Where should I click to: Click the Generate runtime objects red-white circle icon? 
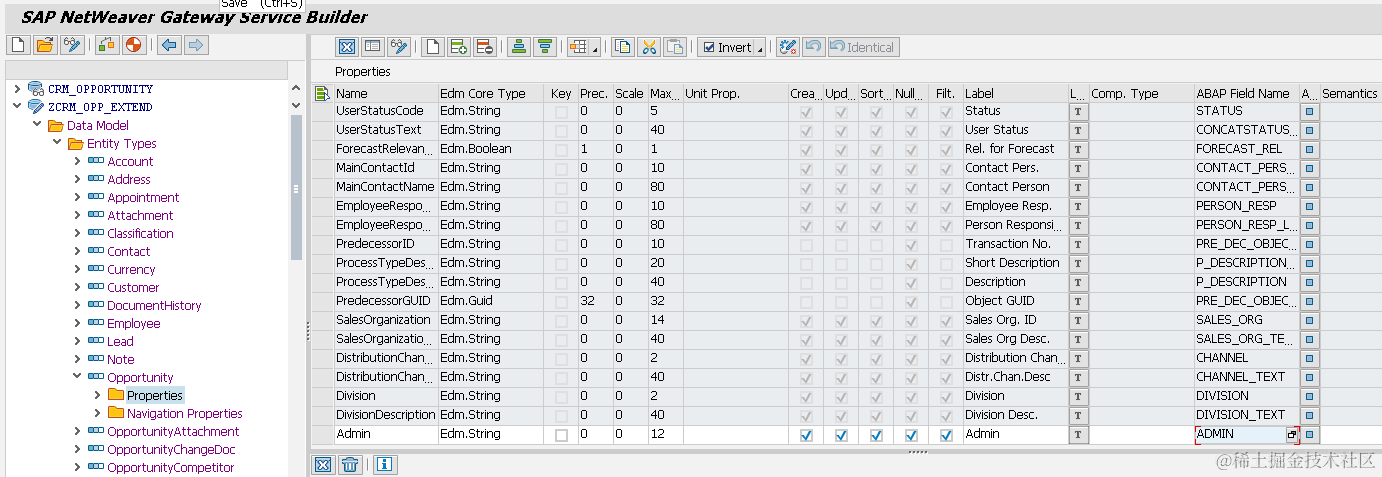[133, 45]
